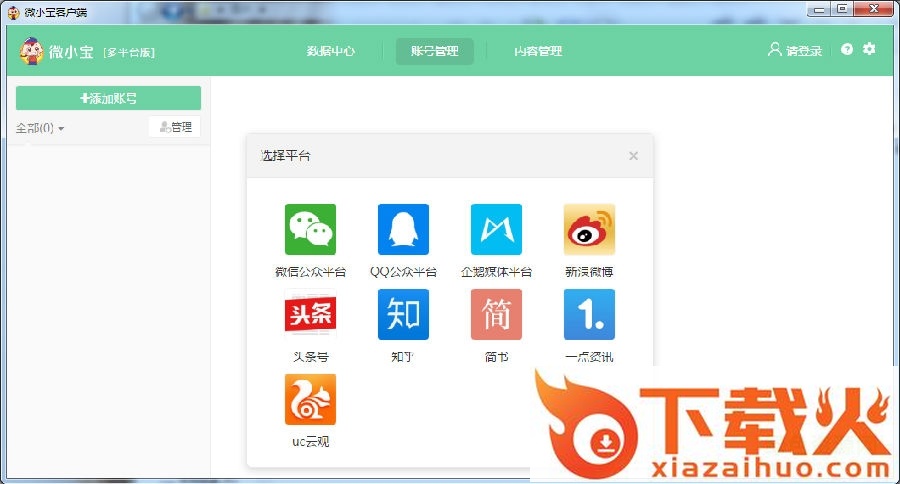Switch to the 内容管理 tab

pos(538,51)
